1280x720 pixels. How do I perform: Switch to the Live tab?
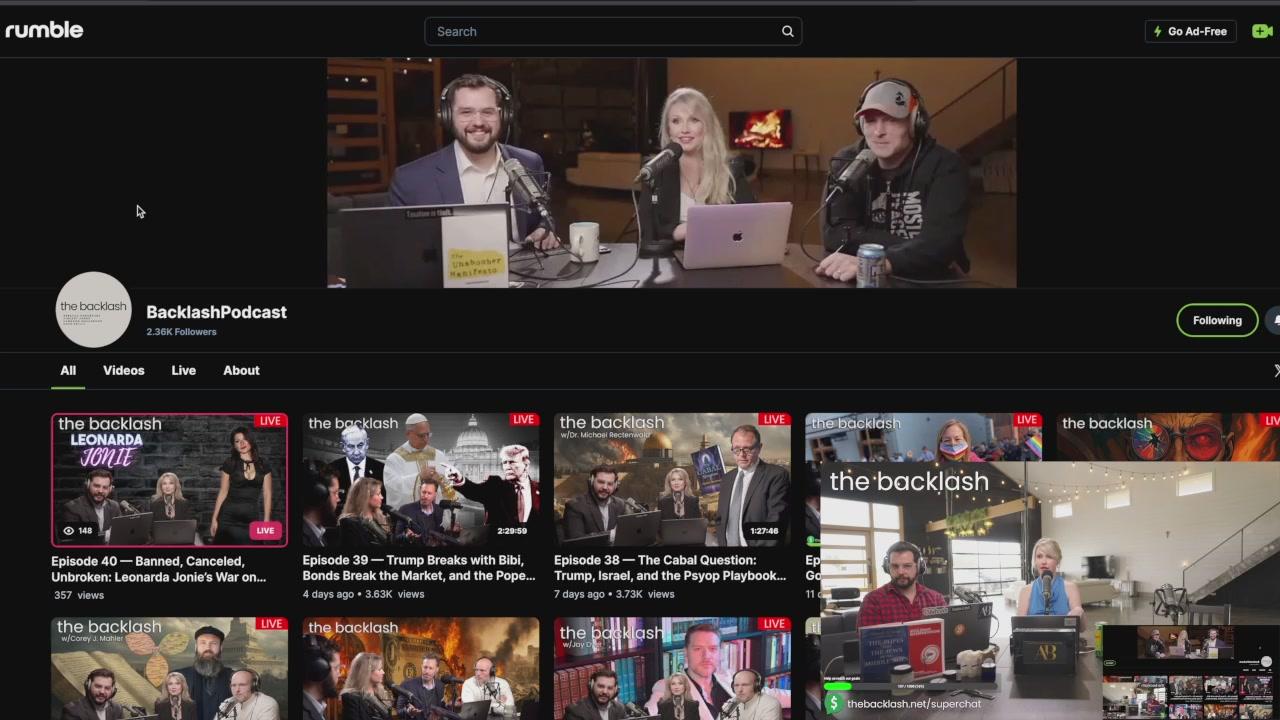[x=184, y=370]
